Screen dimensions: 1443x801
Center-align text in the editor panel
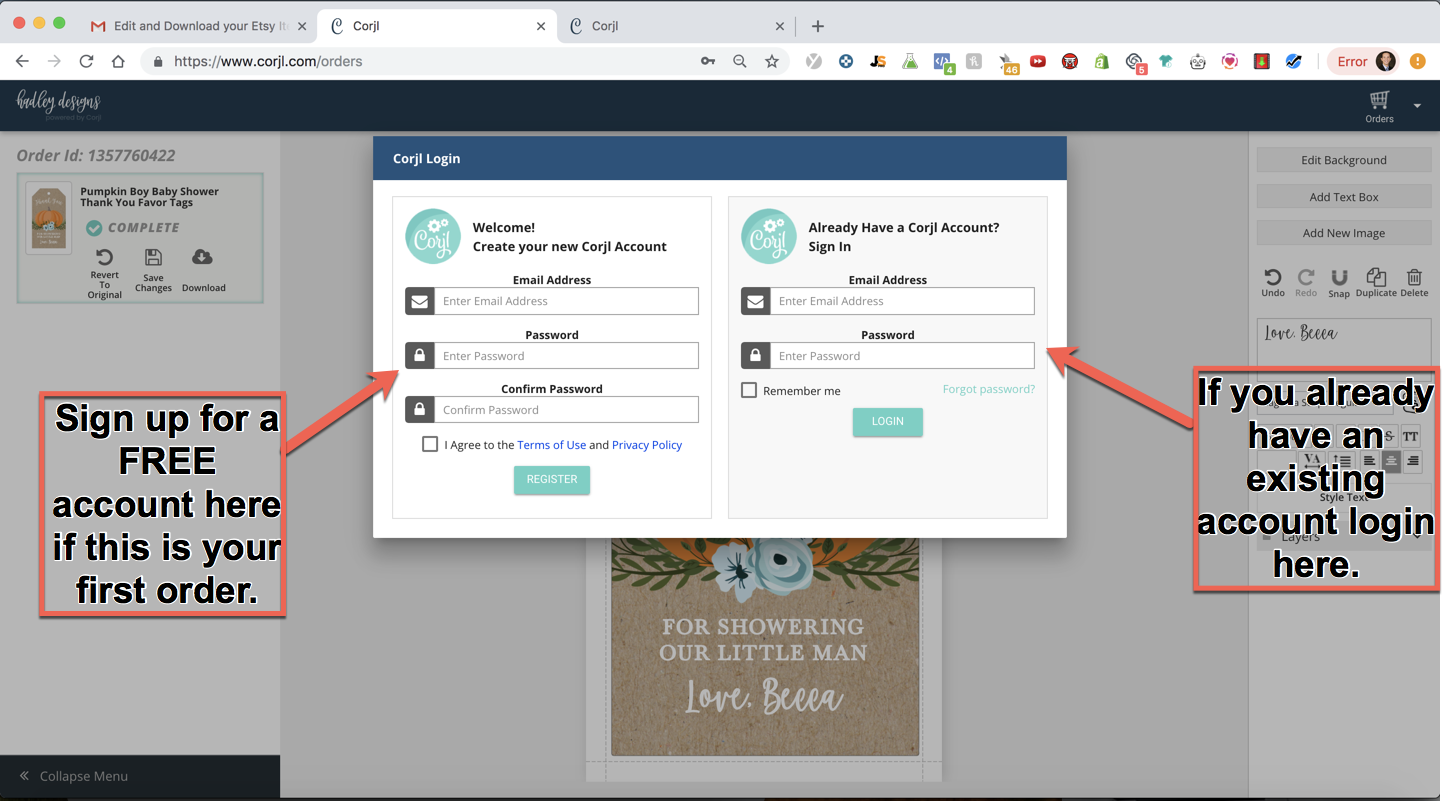[x=1391, y=461]
